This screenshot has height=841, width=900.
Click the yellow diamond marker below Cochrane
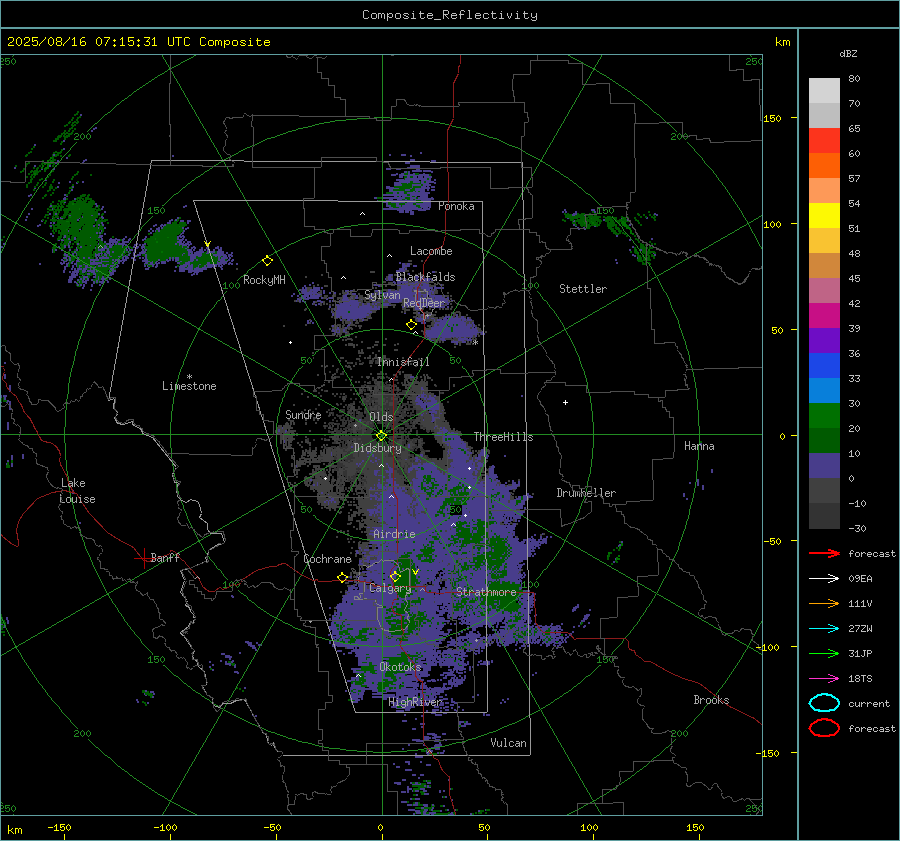pos(342,578)
